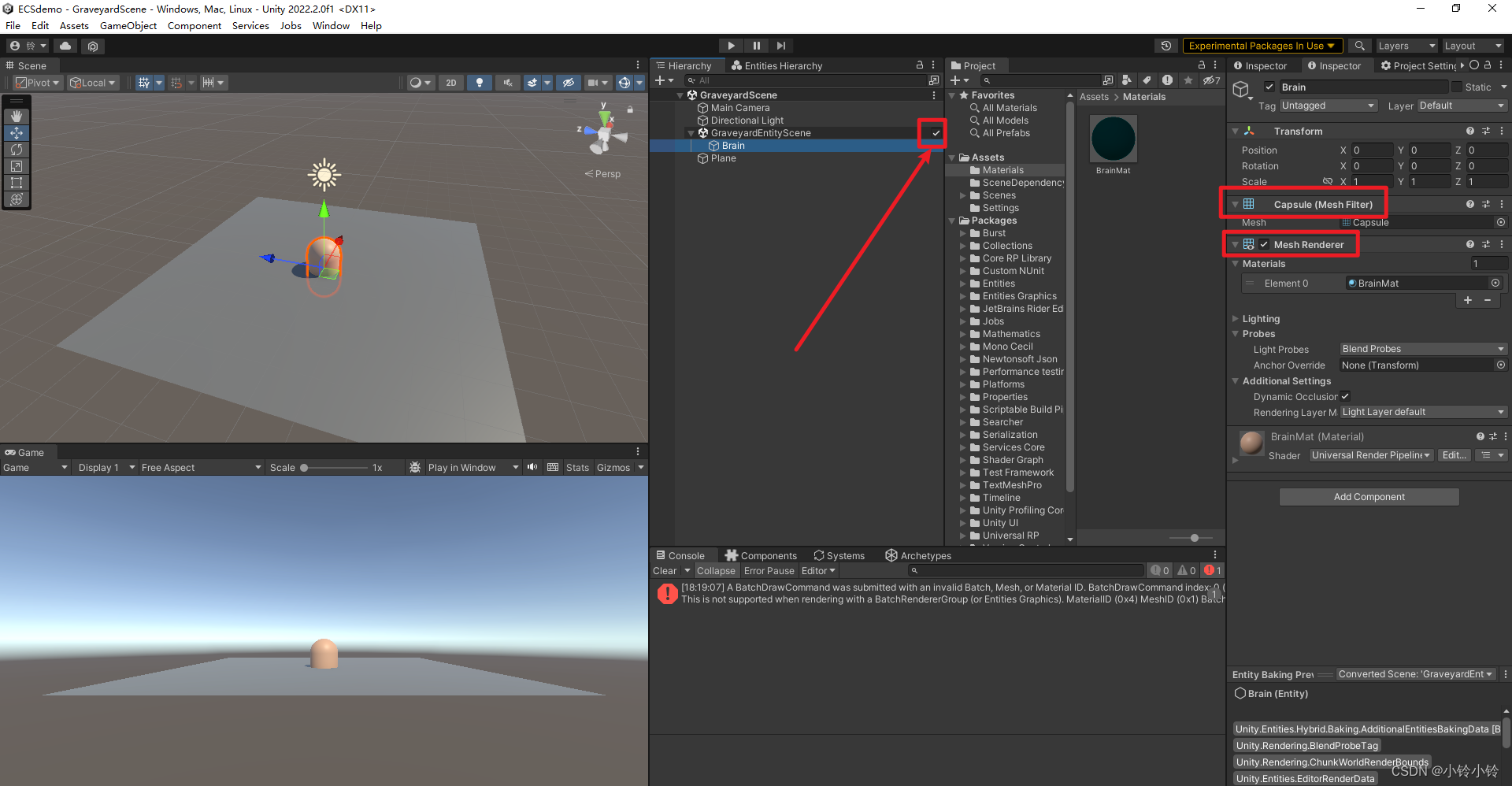Open the GameObject menu

click(128, 26)
